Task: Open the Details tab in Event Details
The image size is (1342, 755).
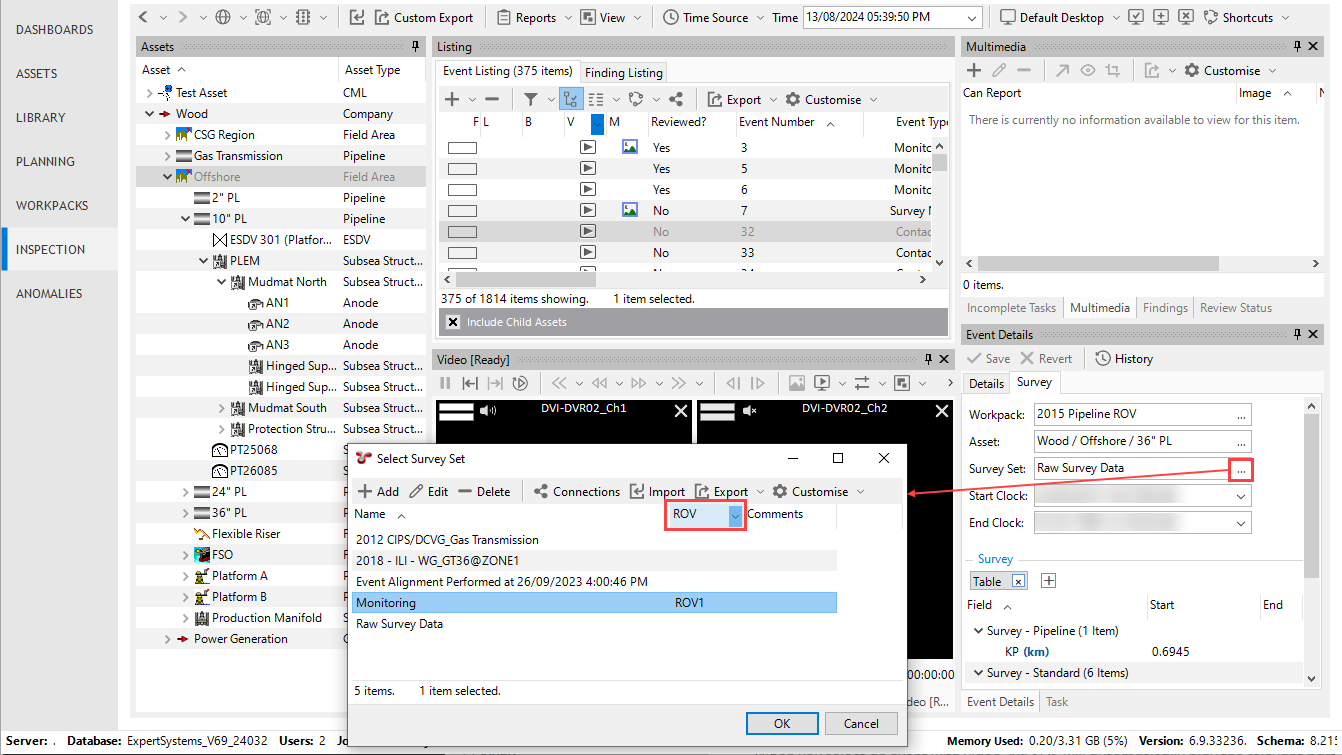Action: pos(986,383)
